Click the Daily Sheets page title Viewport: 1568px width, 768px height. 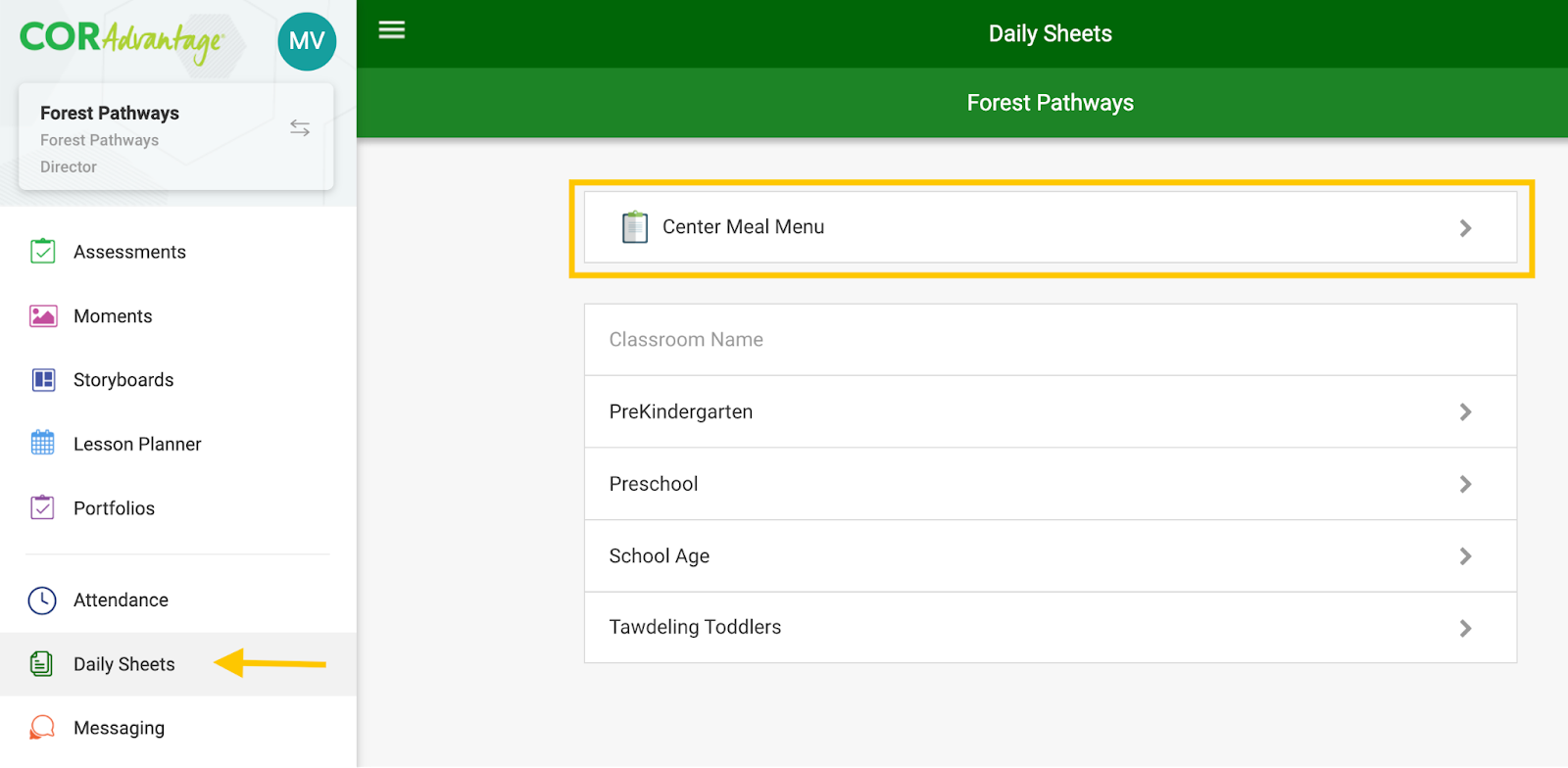[x=1051, y=34]
